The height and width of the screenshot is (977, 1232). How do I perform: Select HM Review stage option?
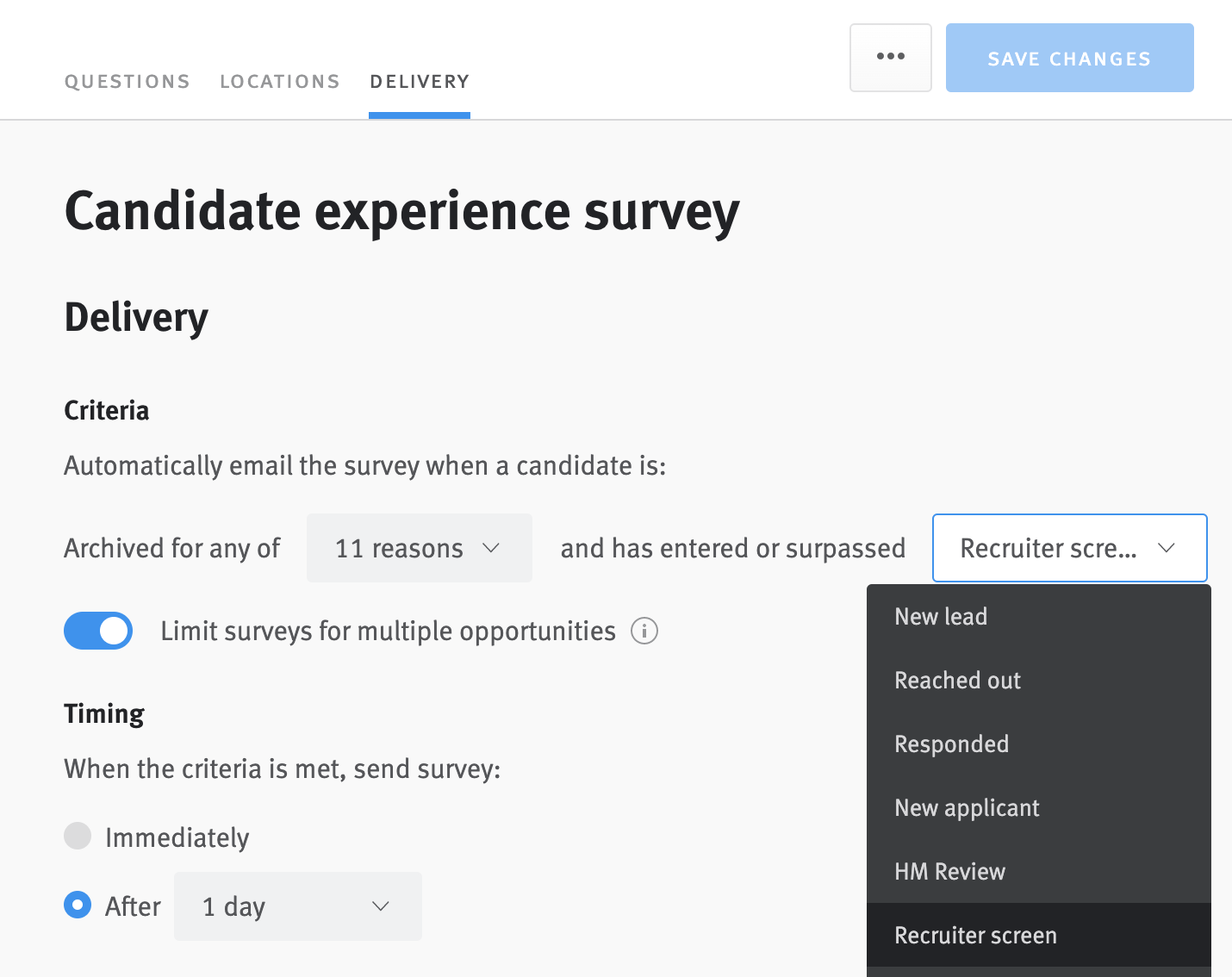click(x=949, y=872)
